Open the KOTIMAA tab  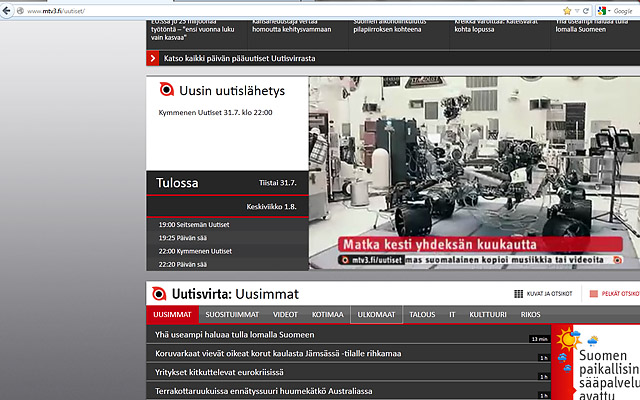pos(327,315)
